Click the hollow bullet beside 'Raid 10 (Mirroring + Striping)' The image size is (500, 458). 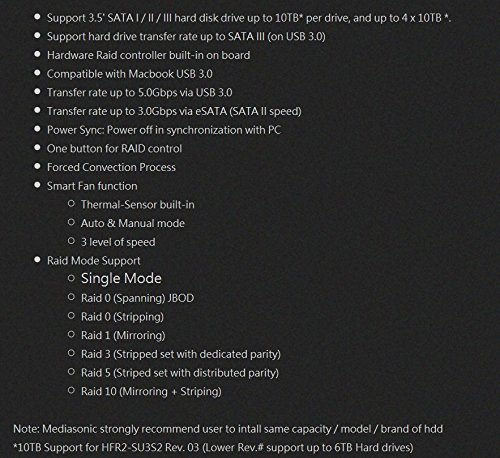pyautogui.click(x=71, y=390)
